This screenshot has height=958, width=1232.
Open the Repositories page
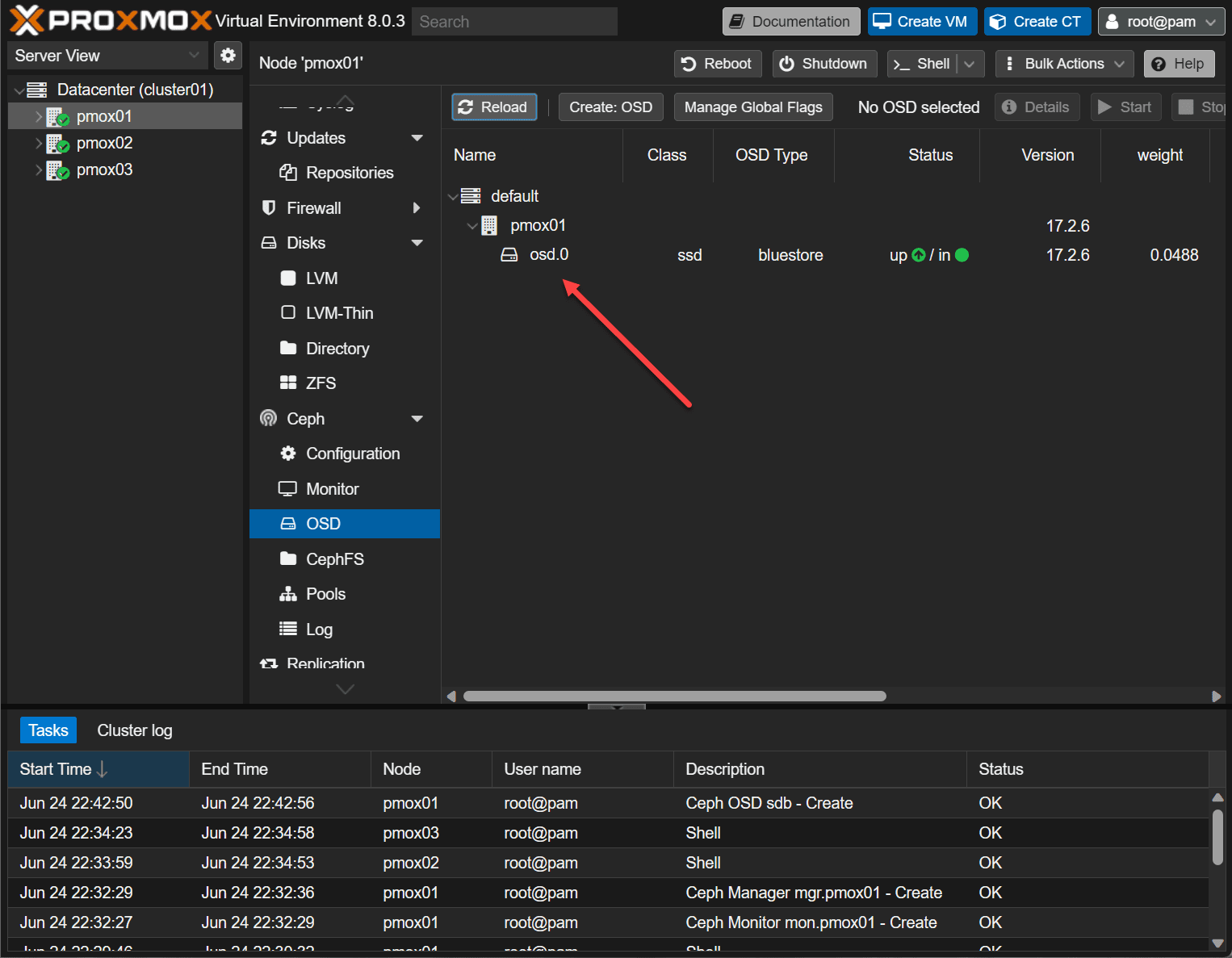pyautogui.click(x=349, y=173)
